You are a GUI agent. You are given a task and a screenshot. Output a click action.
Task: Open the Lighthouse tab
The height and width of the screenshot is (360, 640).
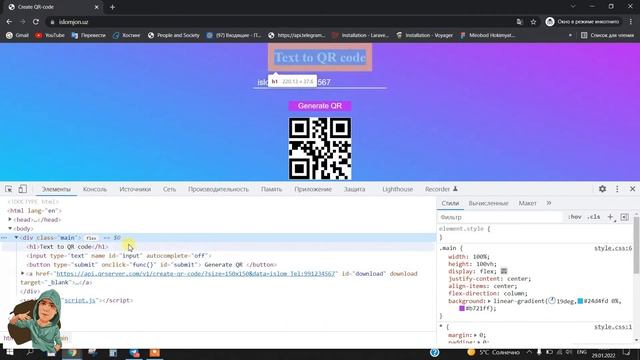tap(398, 189)
